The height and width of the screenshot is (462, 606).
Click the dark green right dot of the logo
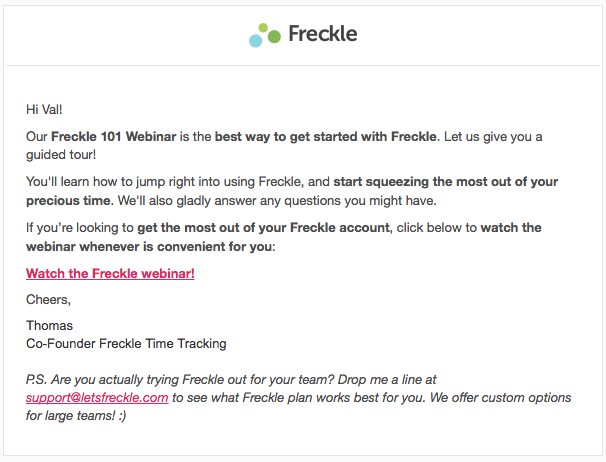[274, 36]
